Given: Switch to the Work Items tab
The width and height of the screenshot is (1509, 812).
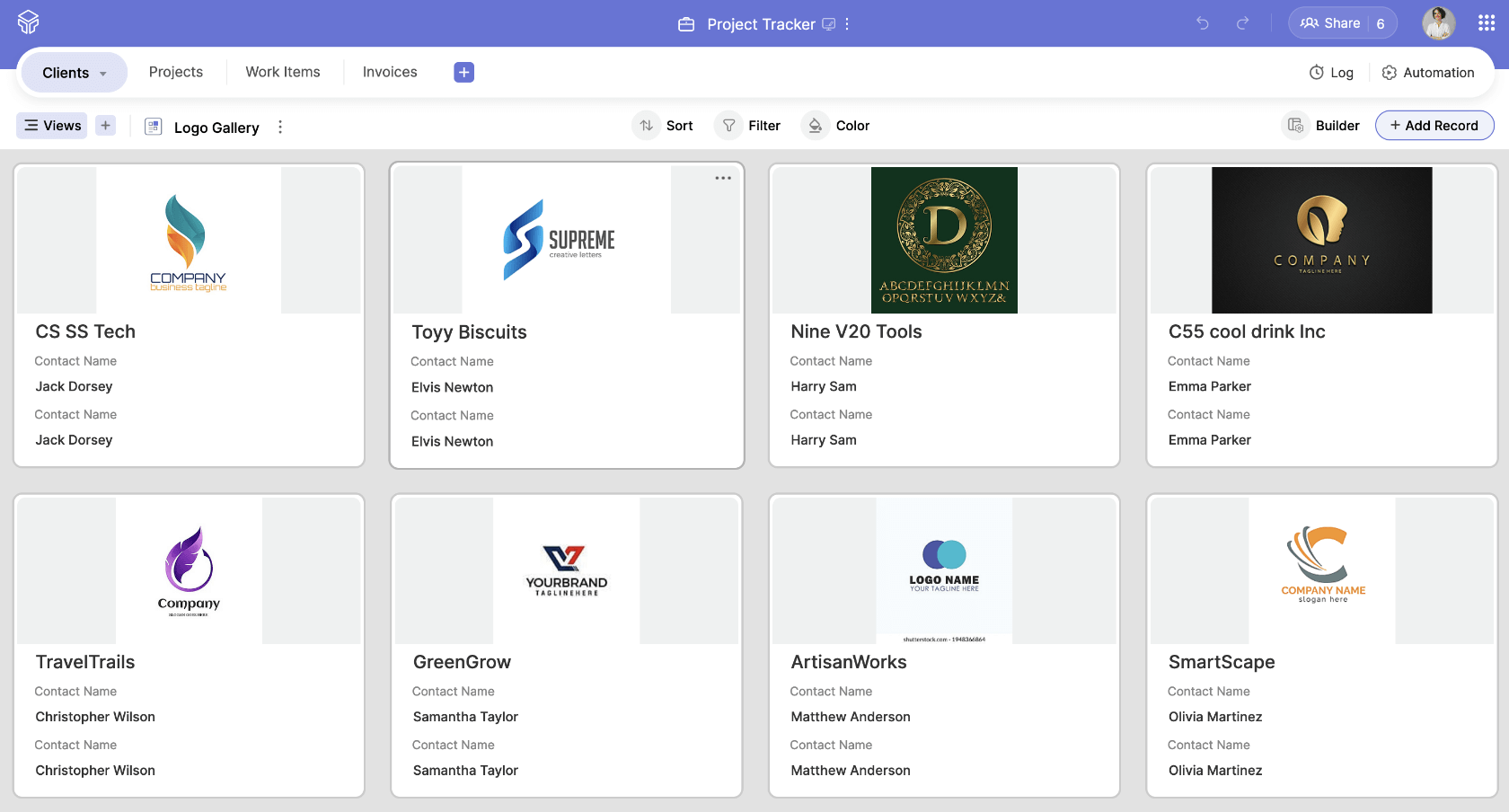Looking at the screenshot, I should [x=283, y=72].
